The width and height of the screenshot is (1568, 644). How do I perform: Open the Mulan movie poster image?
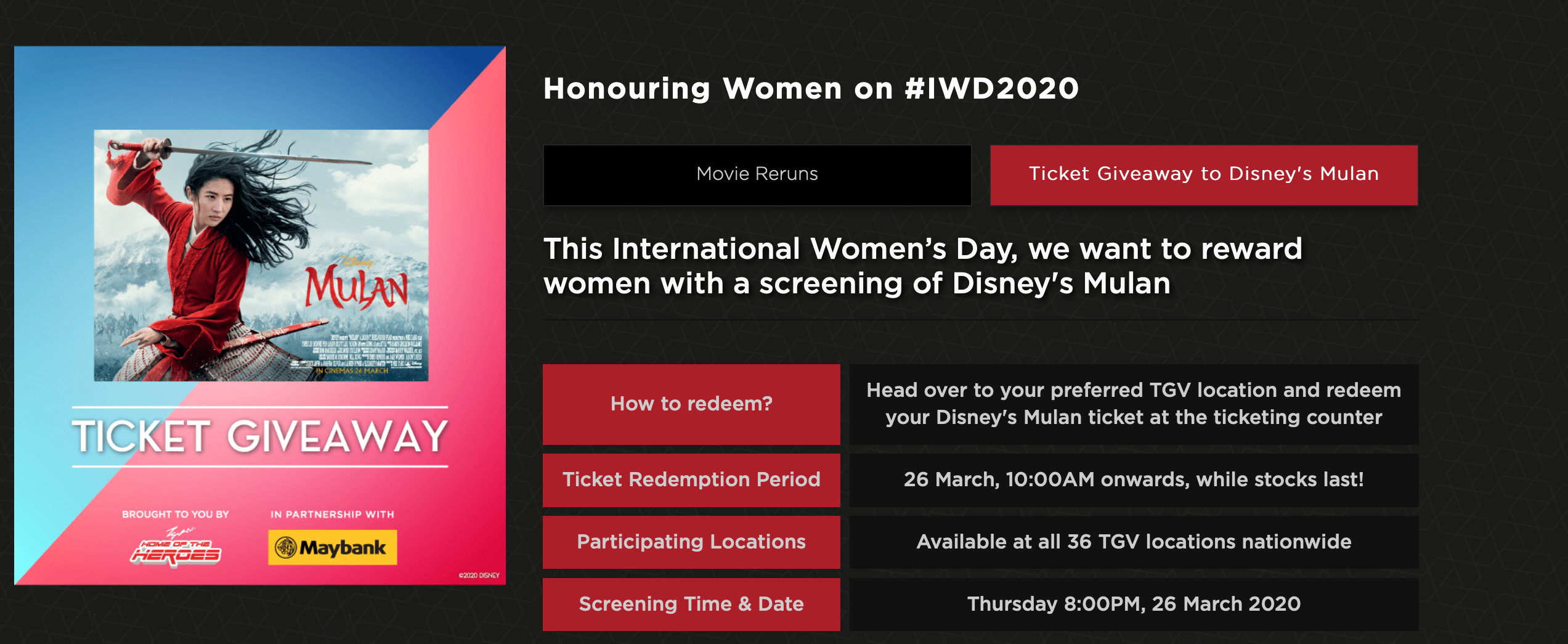pos(261,255)
